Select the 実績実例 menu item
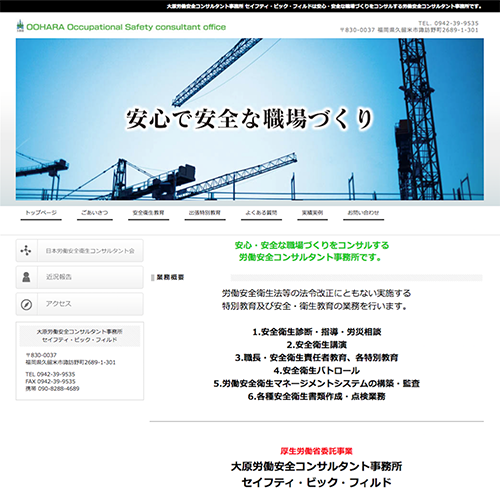This screenshot has width=500, height=500. pos(312,213)
